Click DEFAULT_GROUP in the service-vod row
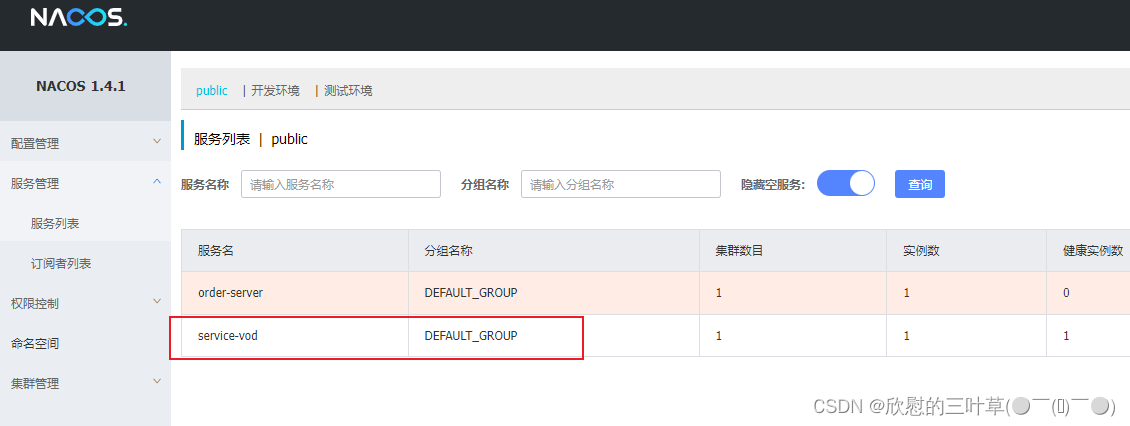 471,335
